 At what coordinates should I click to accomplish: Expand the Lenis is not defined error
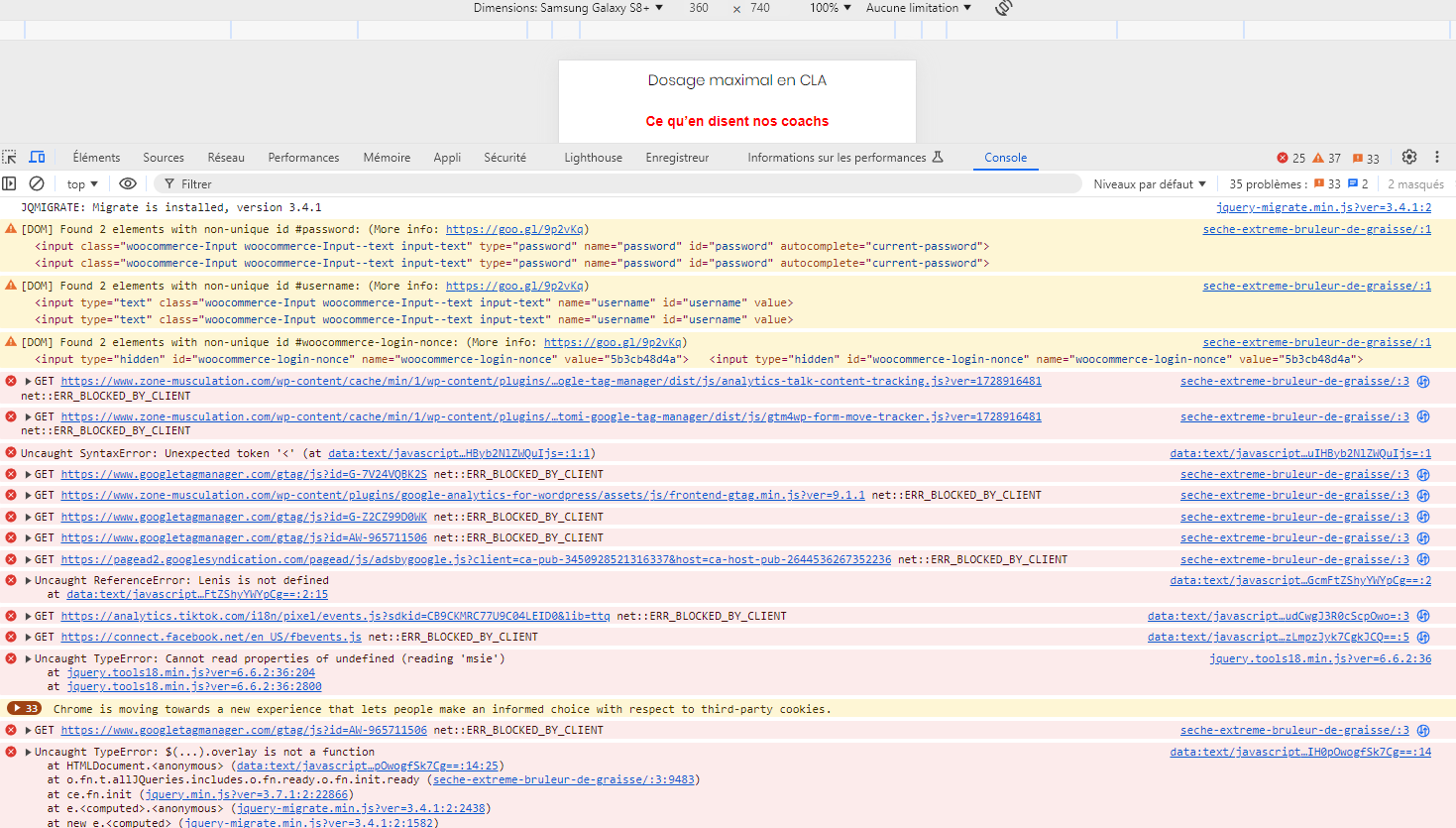click(28, 581)
